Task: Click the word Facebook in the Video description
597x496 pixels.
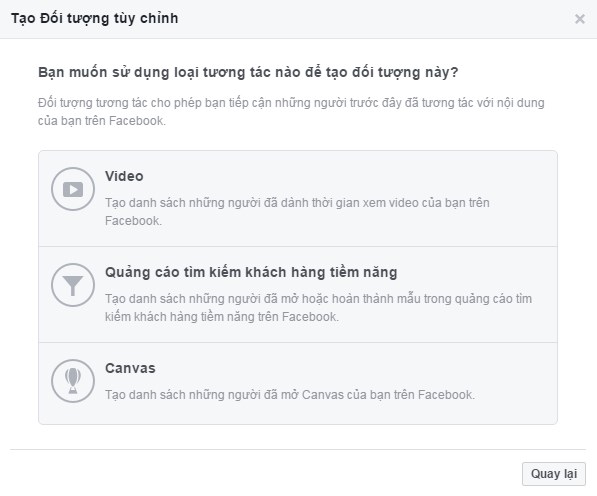Action: [x=133, y=221]
